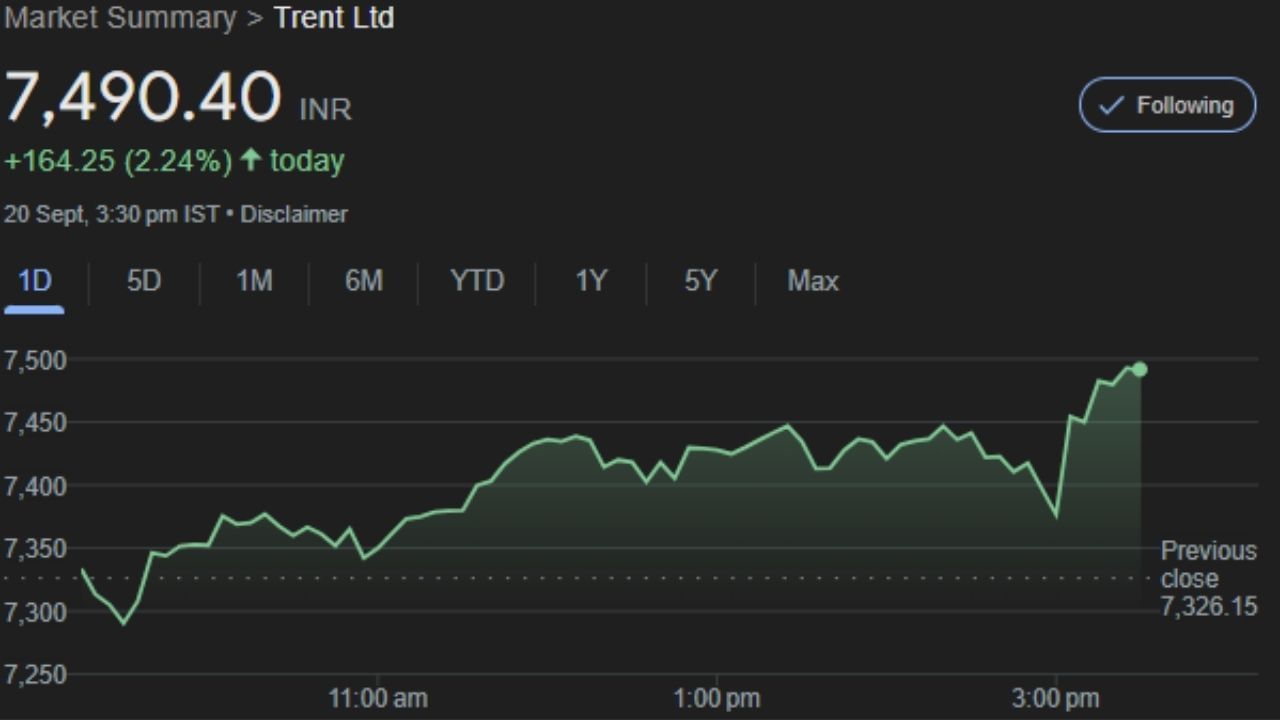Viewport: 1280px width, 720px height.
Task: Switch to the 1M time range tab
Action: [x=254, y=281]
